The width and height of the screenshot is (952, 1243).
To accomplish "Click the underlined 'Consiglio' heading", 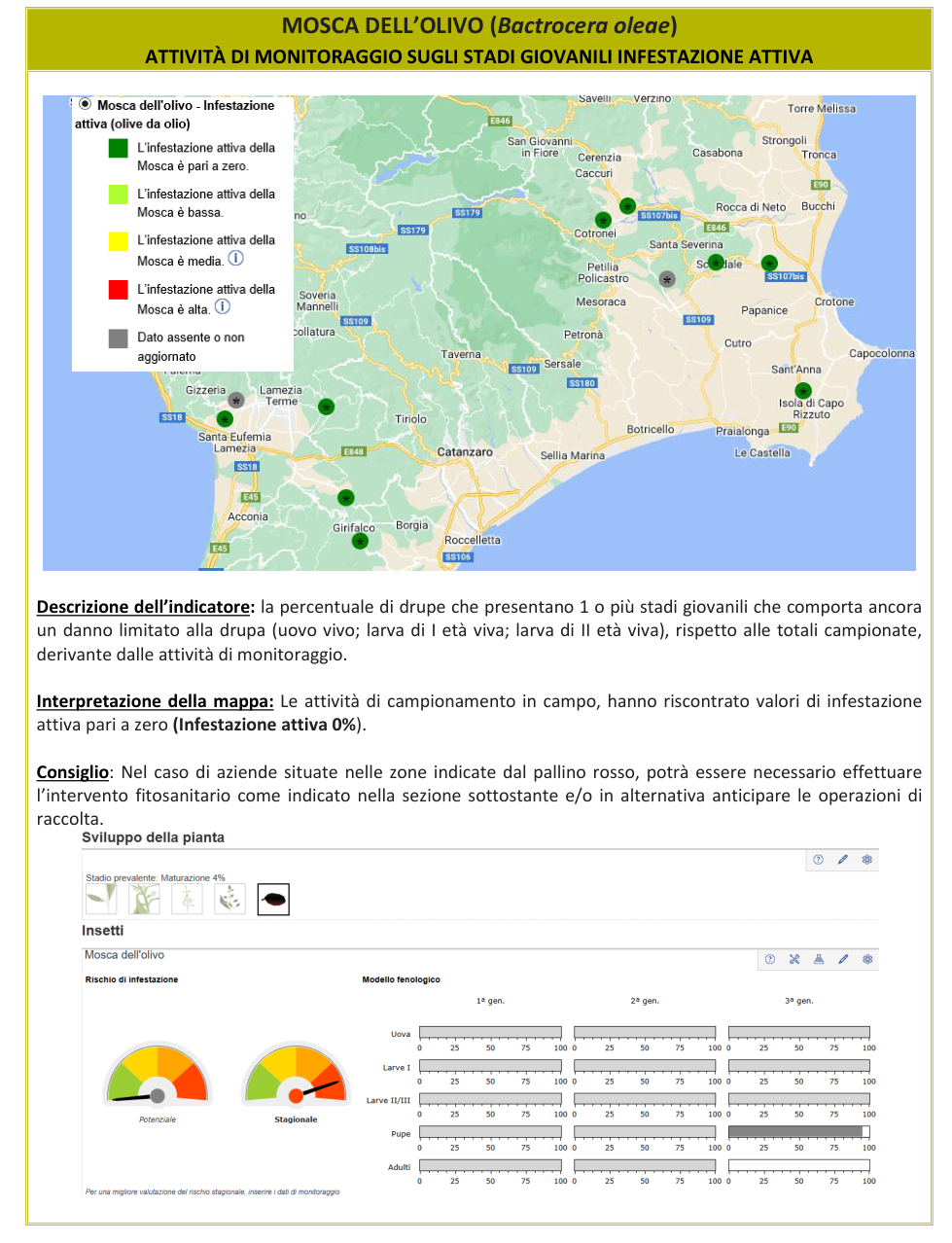I will (x=73, y=772).
